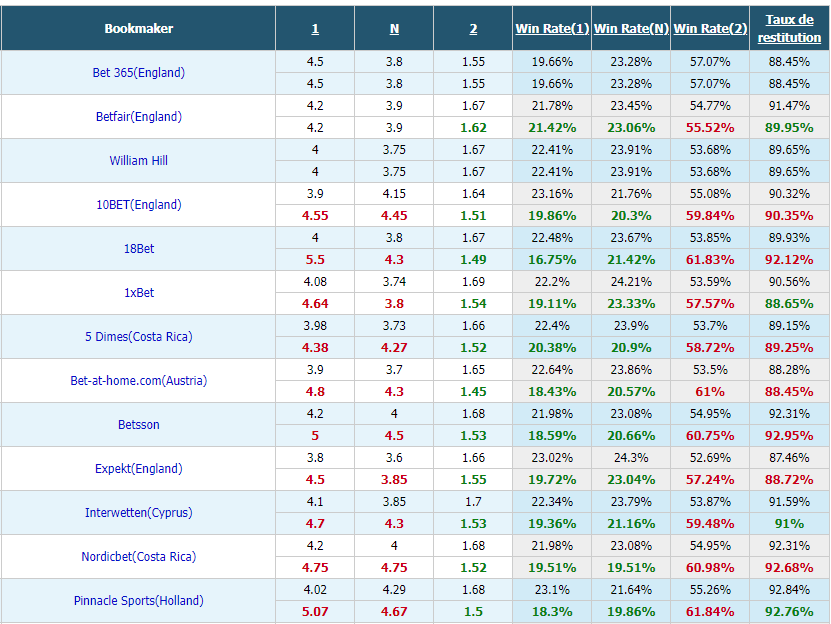Click win rate 61.84% for Pinnacle Sports

pos(710,612)
